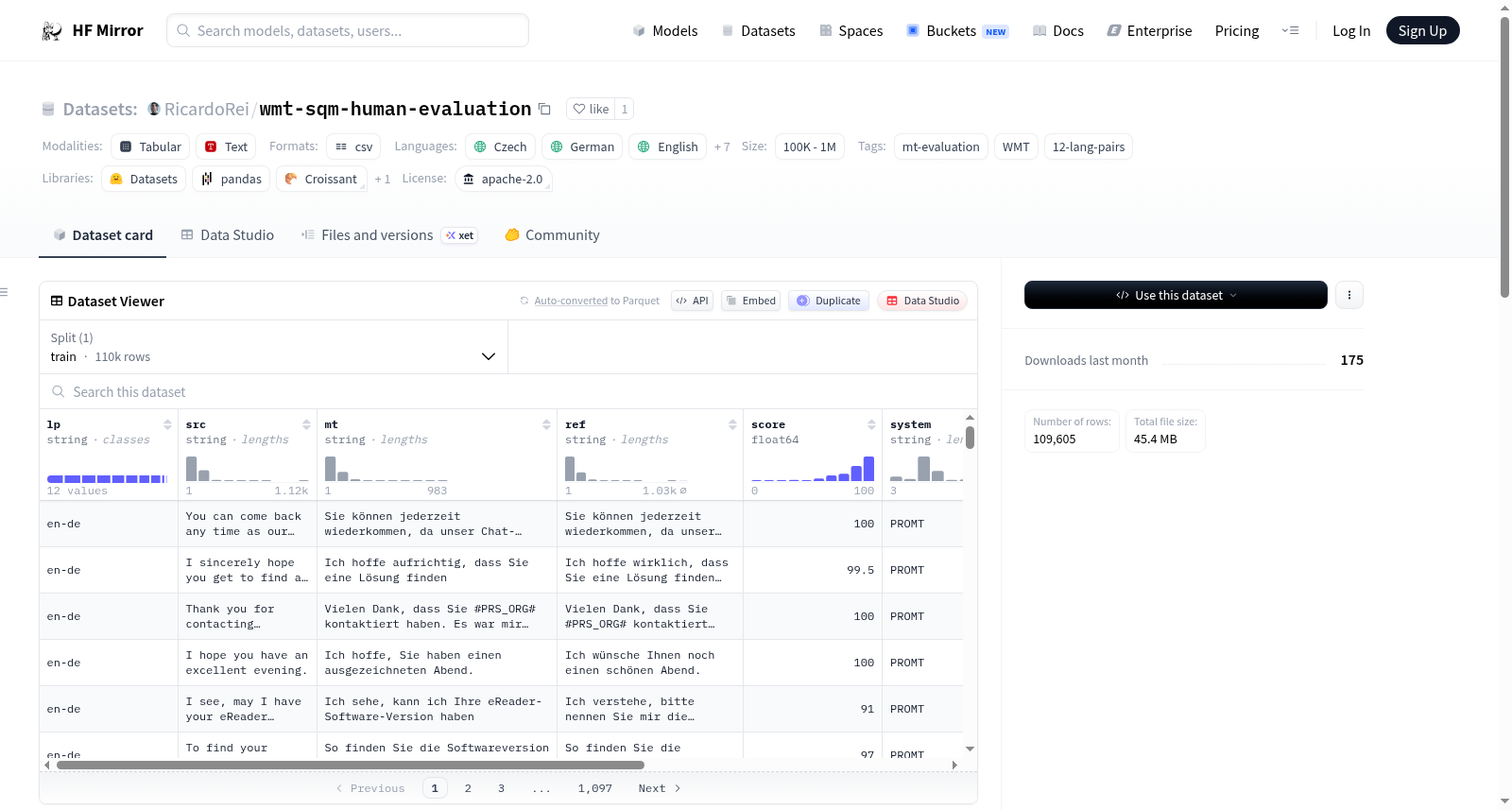Show the +7 additional languages

pyautogui.click(x=722, y=146)
